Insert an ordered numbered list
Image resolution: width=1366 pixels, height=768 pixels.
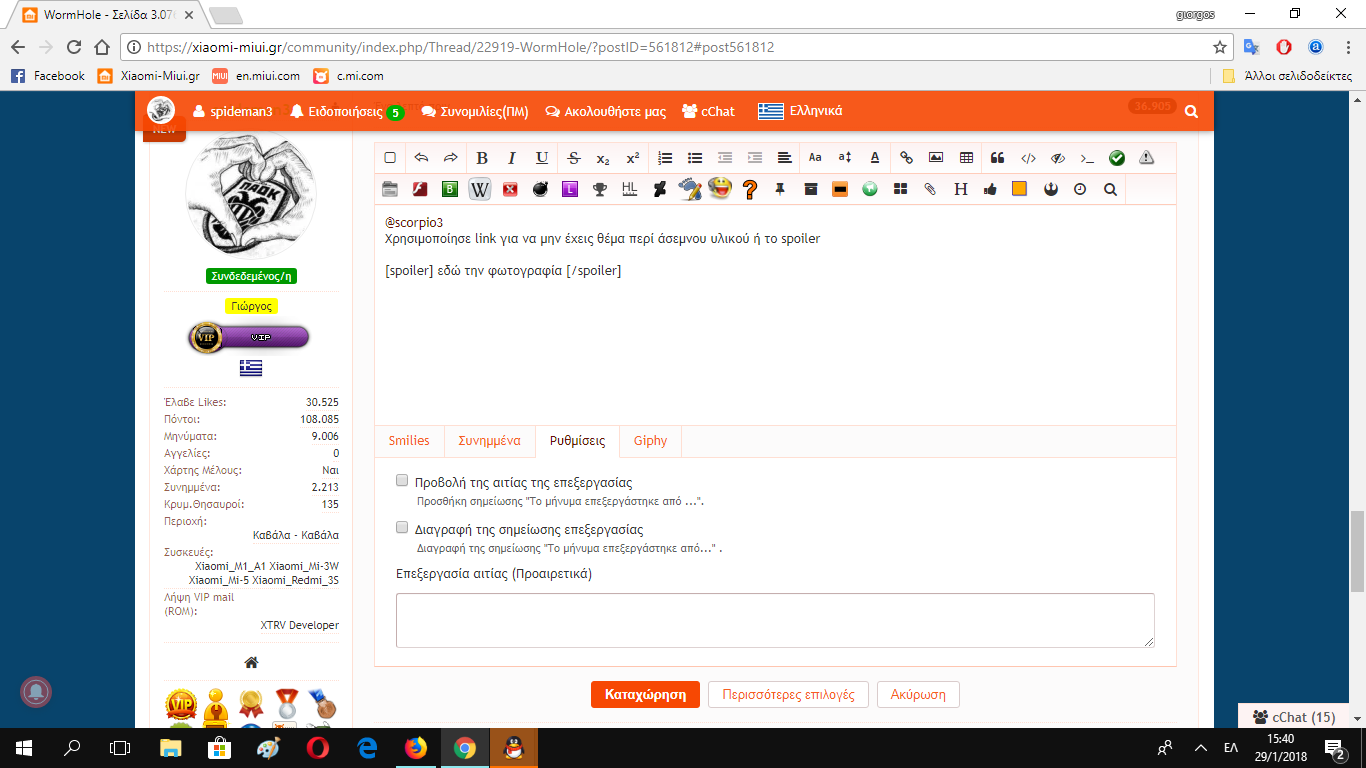(x=665, y=158)
